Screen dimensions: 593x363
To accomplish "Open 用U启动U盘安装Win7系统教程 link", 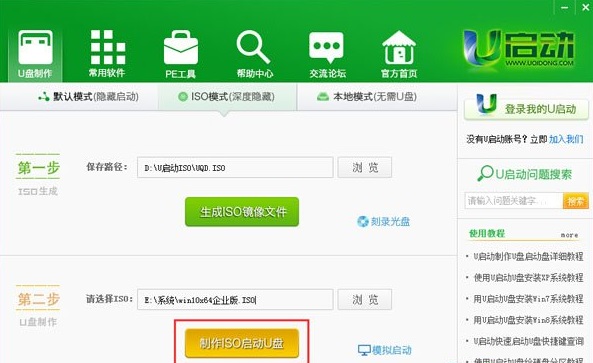I will (x=528, y=299).
